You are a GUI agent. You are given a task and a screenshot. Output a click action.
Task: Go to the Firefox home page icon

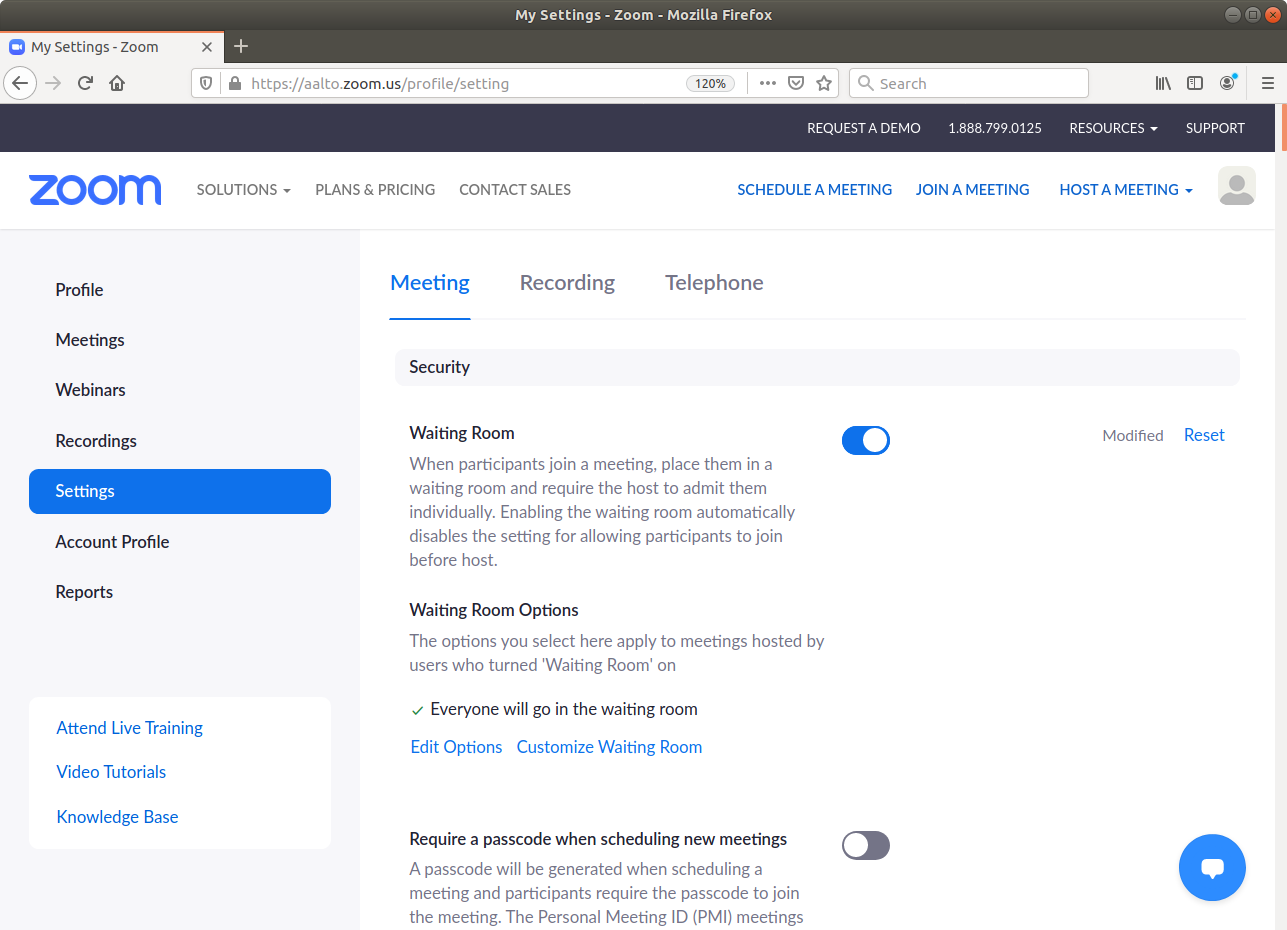click(x=117, y=83)
